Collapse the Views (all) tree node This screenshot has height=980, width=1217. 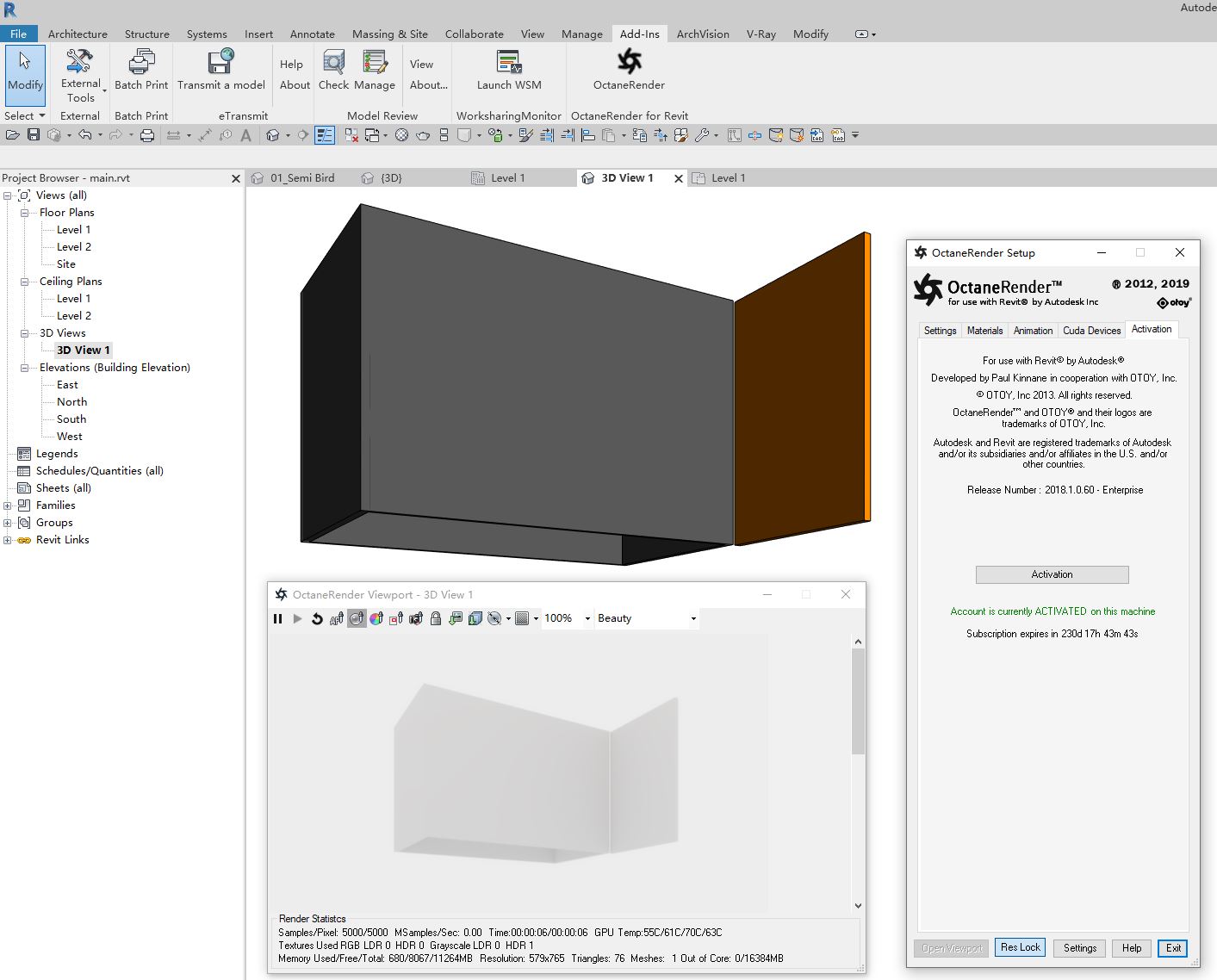click(x=8, y=195)
